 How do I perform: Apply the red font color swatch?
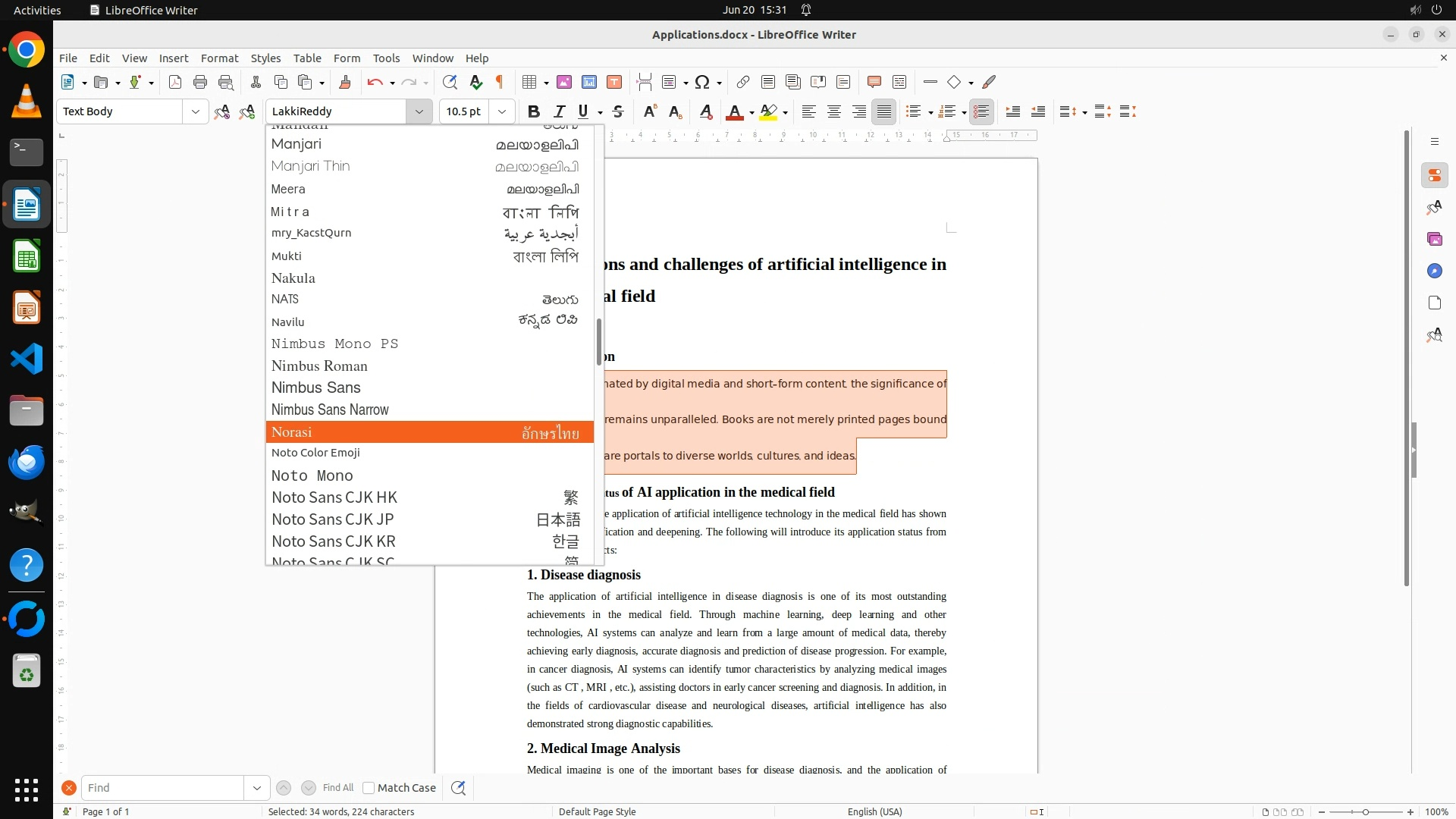[x=734, y=111]
